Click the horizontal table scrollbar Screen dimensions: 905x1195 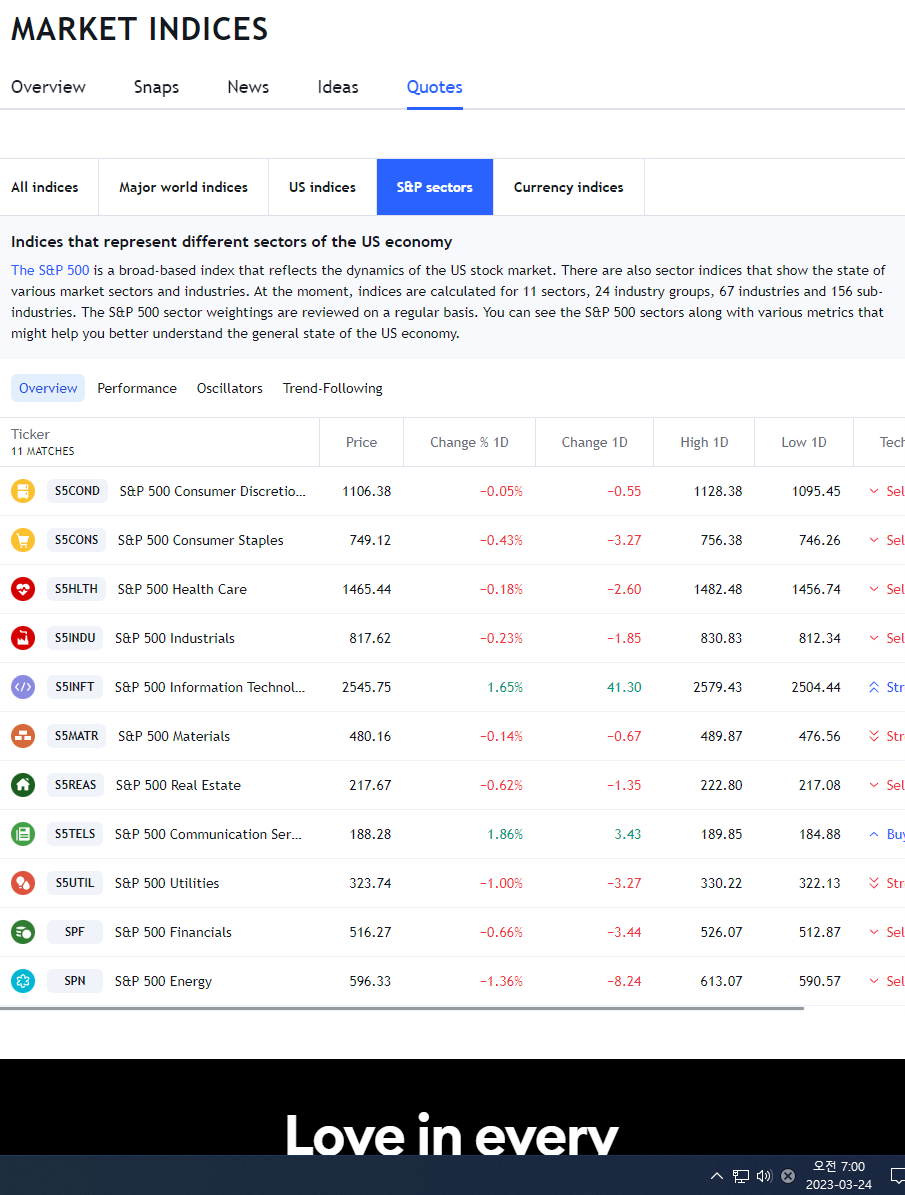pyautogui.click(x=402, y=1008)
